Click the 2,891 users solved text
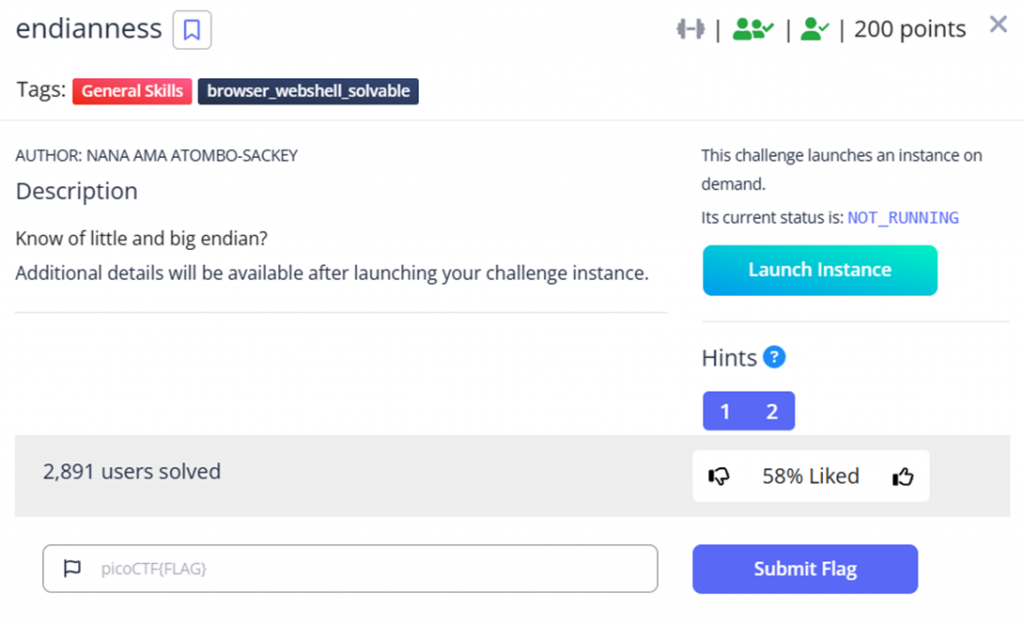The width and height of the screenshot is (1024, 625). tap(132, 471)
